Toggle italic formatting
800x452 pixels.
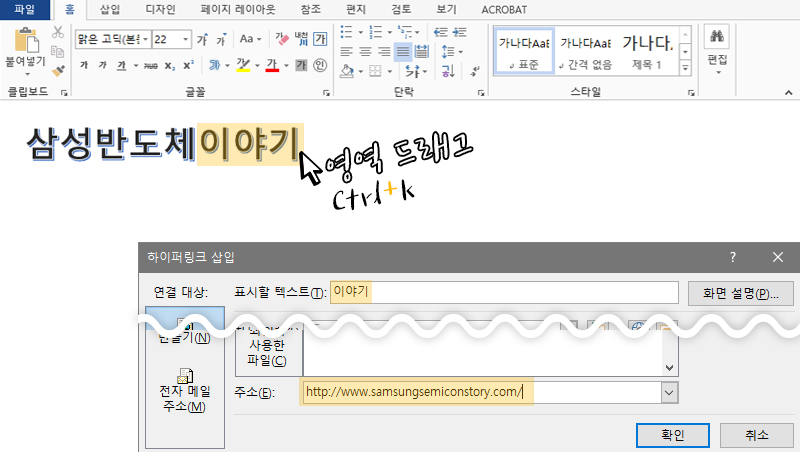click(103, 65)
